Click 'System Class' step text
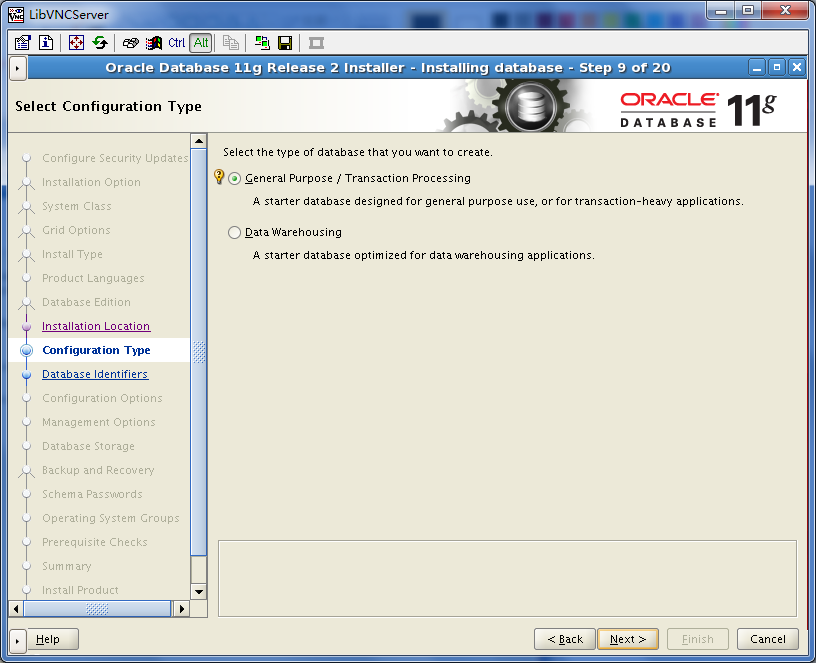This screenshot has width=816, height=663. pyautogui.click(x=76, y=206)
